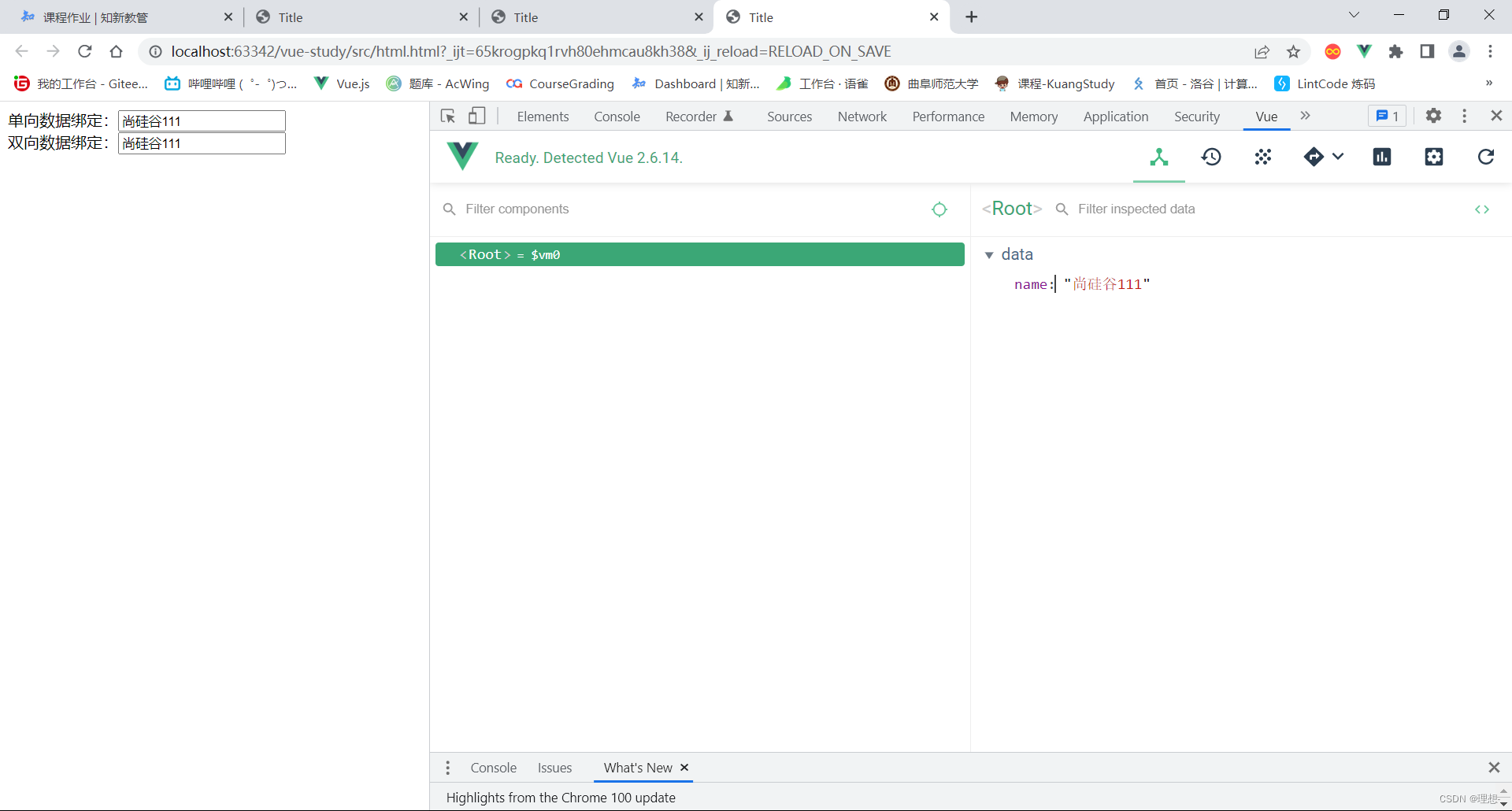Collapse the data section triangle
The height and width of the screenshot is (811, 1512).
[989, 255]
